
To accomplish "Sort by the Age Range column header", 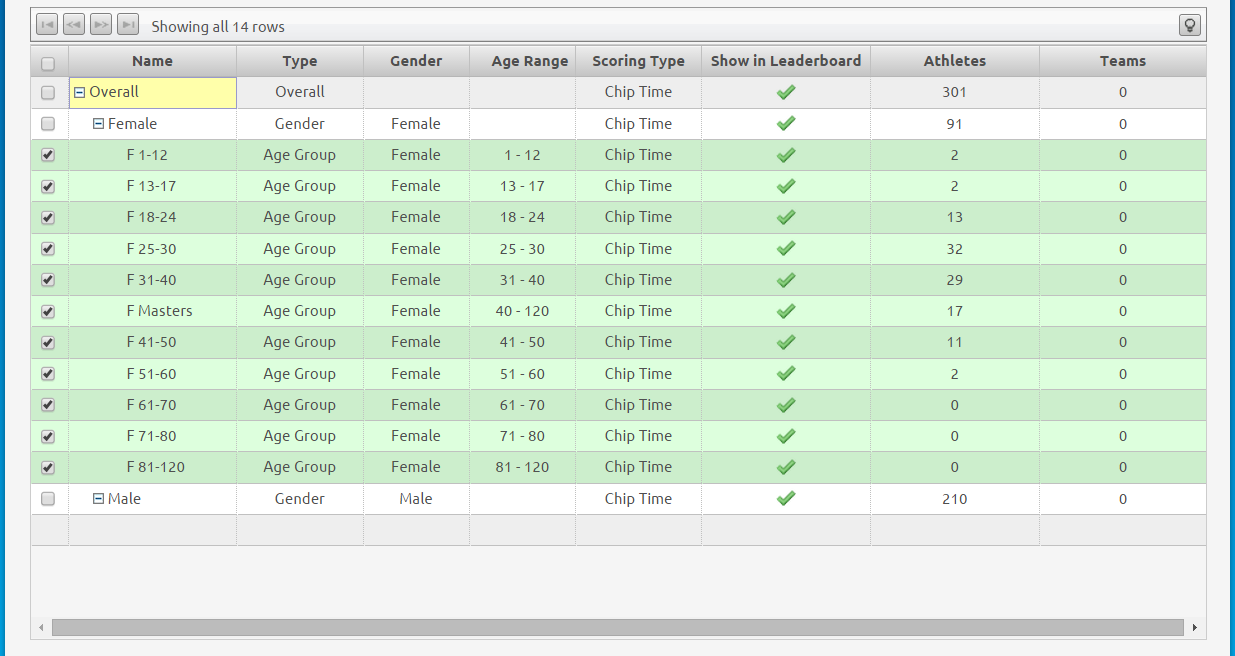I will (529, 61).
